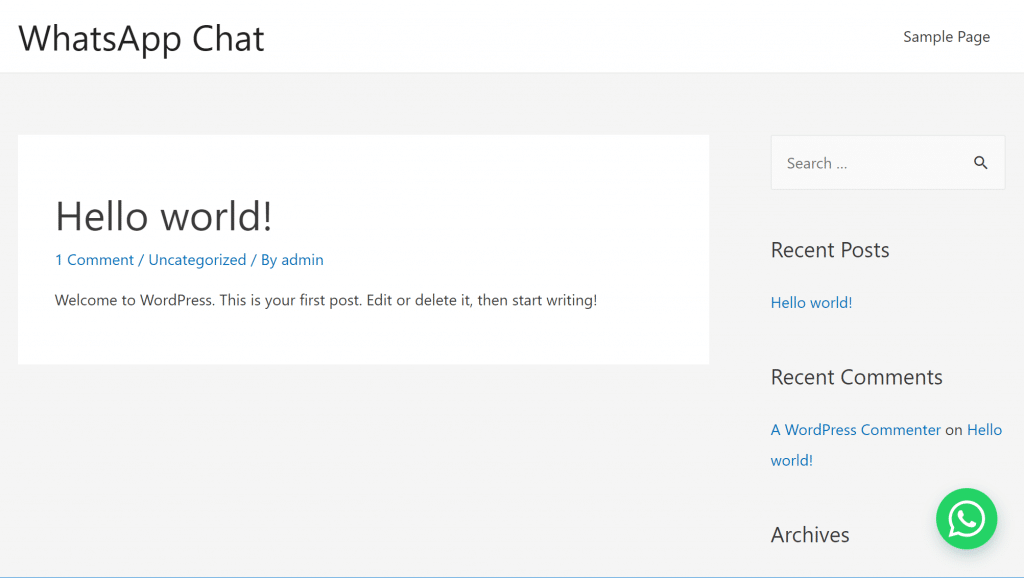Click the word By in the post meta
Viewport: 1024px width, 578px height.
point(269,260)
